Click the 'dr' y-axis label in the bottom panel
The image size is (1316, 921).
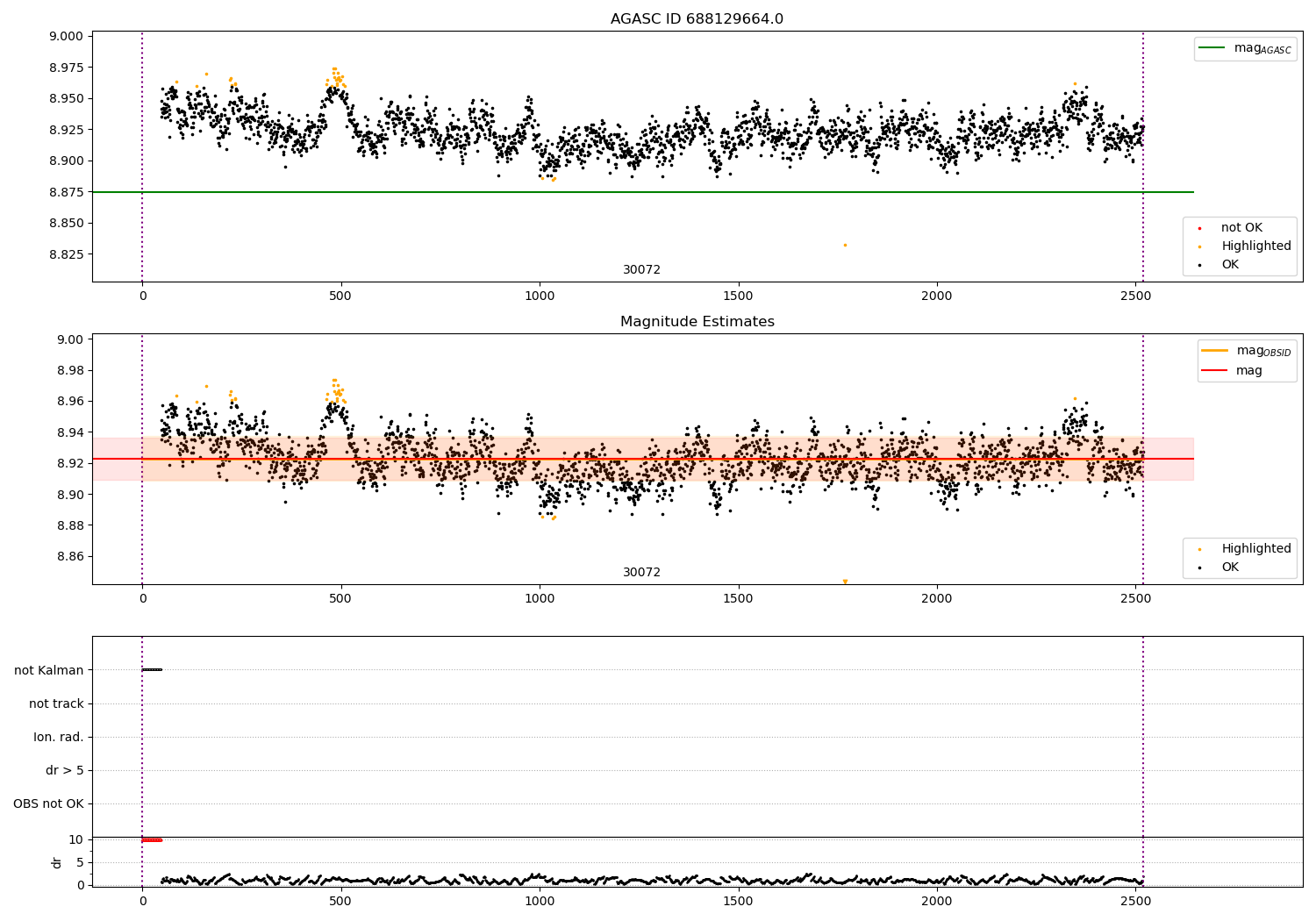pyautogui.click(x=57, y=862)
